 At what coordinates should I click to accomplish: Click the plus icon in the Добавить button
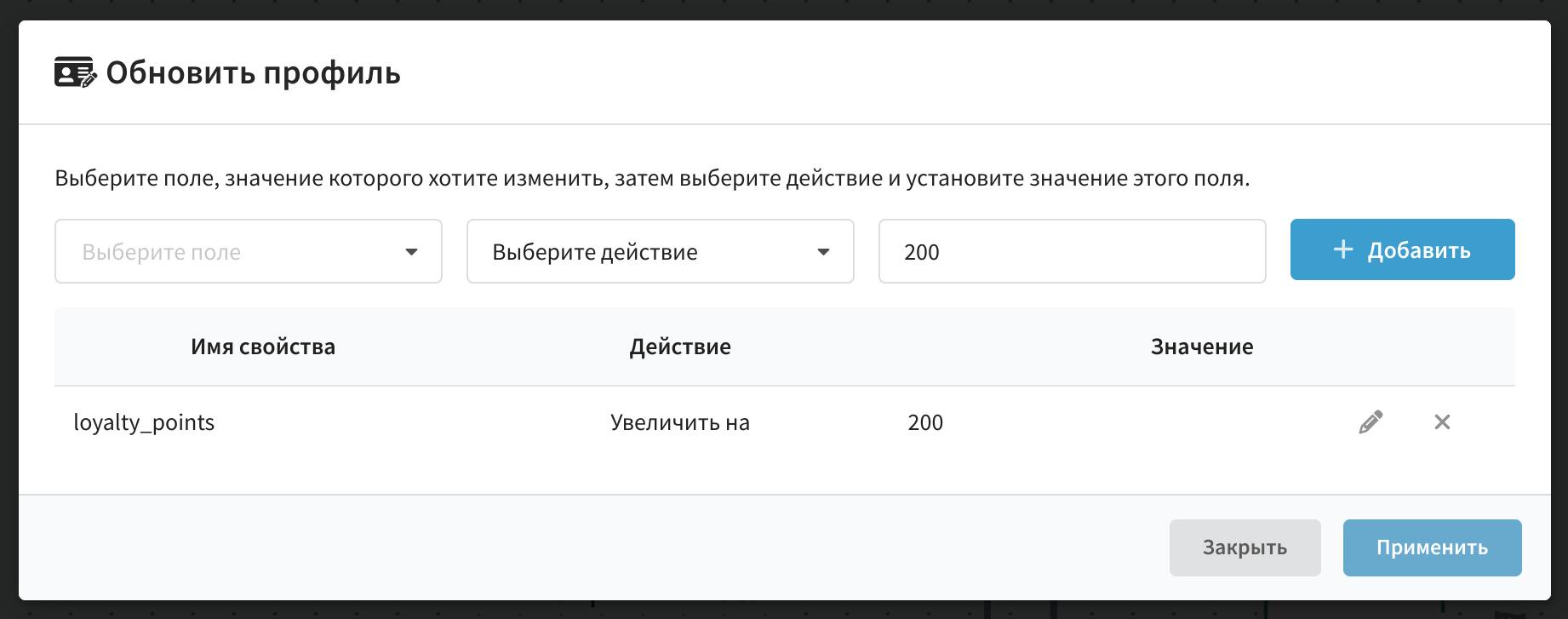point(1343,249)
